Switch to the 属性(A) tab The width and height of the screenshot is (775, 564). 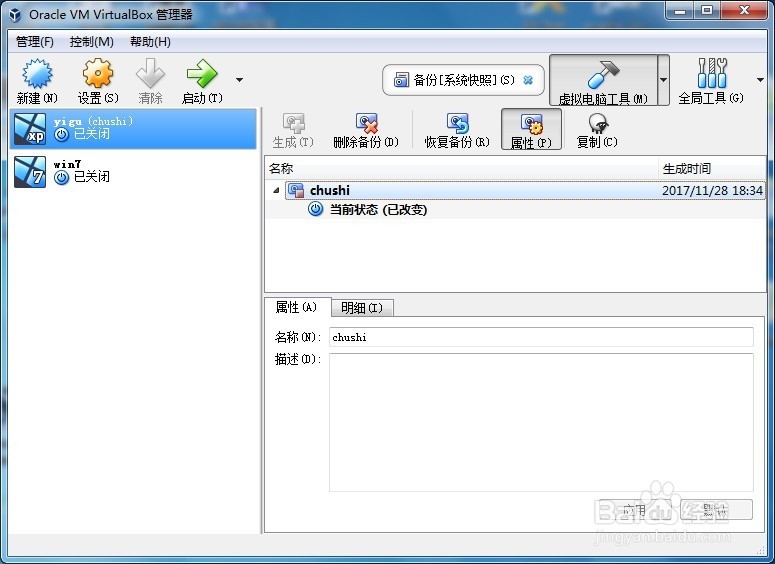(298, 307)
